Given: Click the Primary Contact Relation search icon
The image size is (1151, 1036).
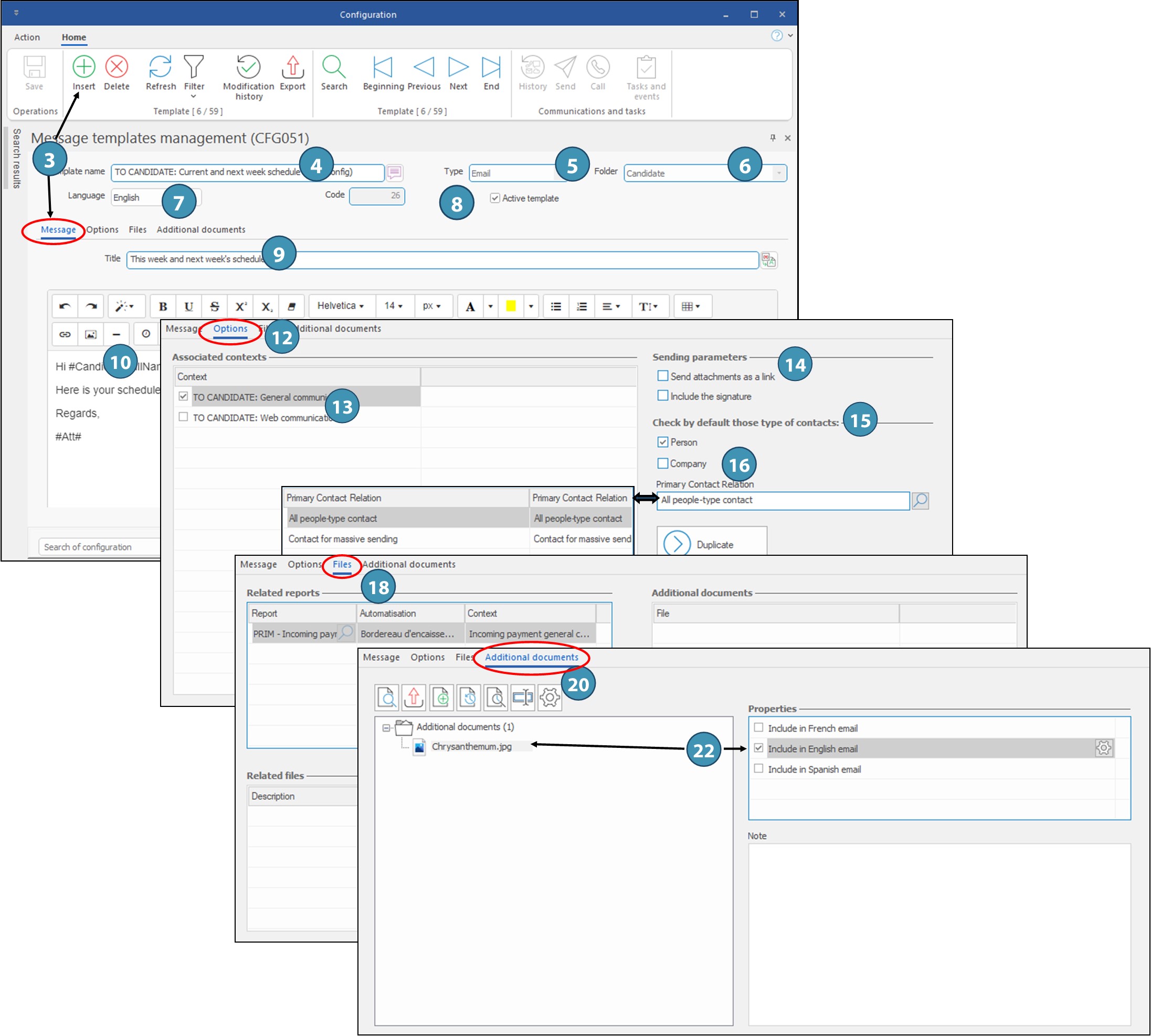Looking at the screenshot, I should pos(920,501).
